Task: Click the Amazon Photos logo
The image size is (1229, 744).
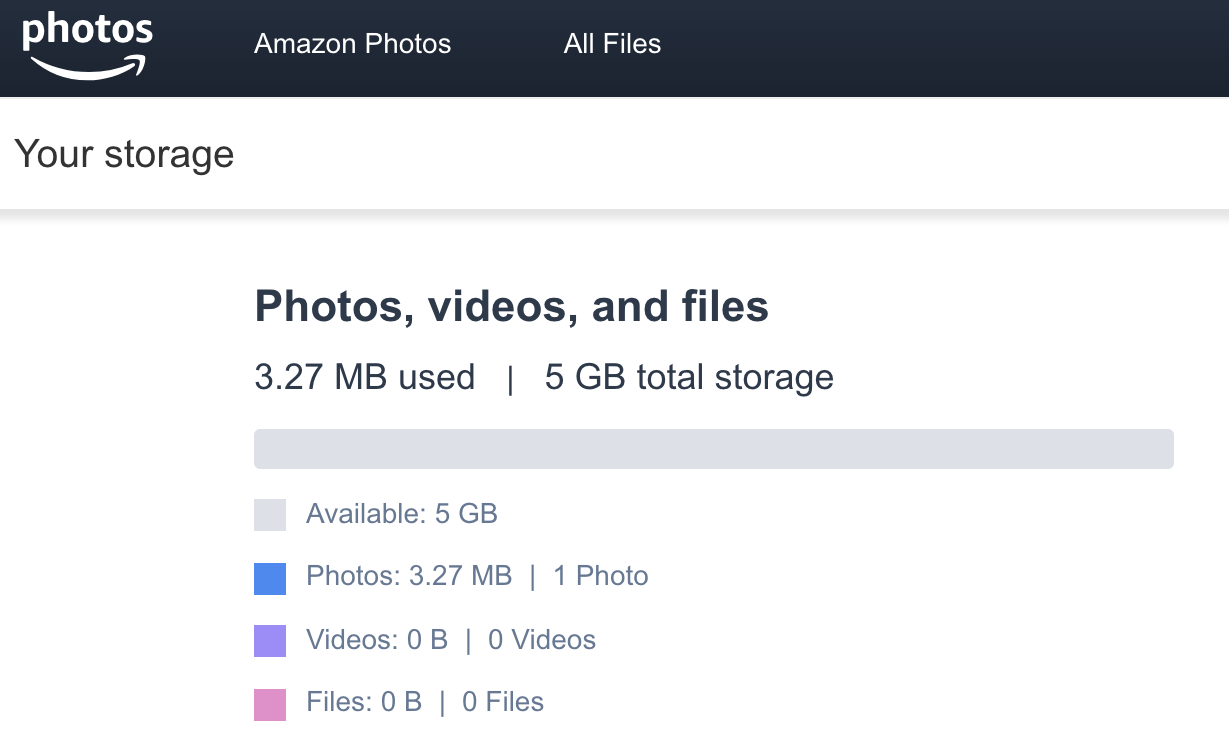Action: pyautogui.click(x=87, y=45)
